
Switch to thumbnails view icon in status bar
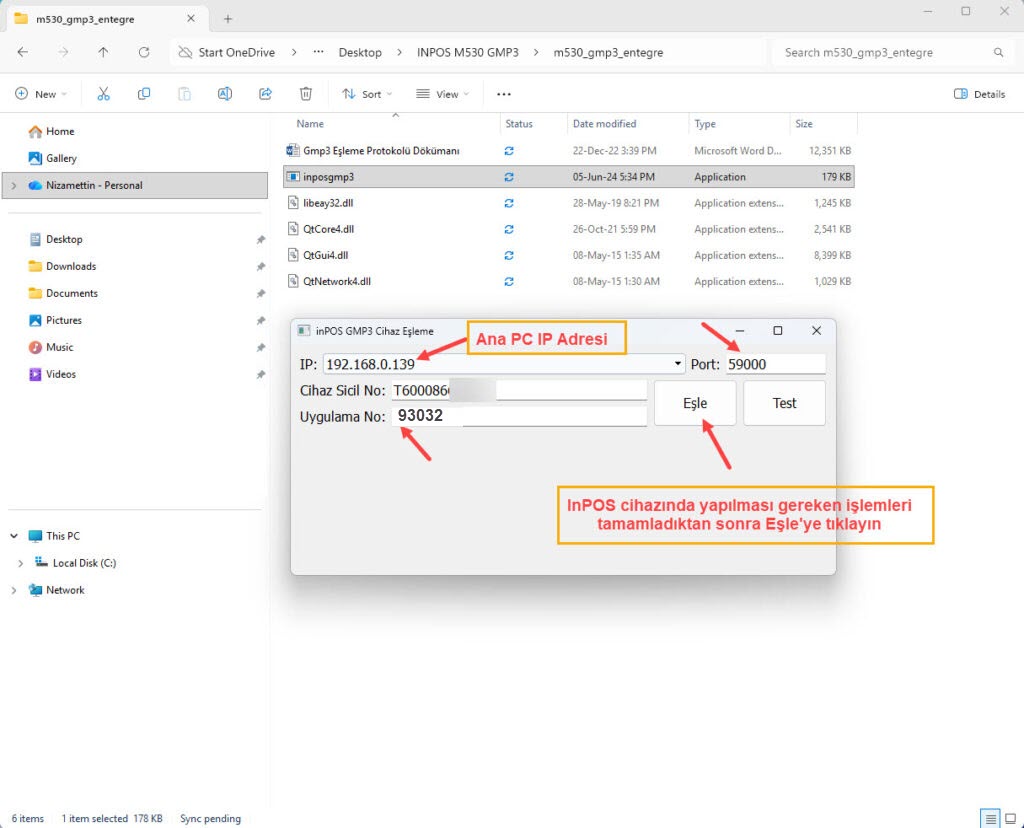(1010, 818)
